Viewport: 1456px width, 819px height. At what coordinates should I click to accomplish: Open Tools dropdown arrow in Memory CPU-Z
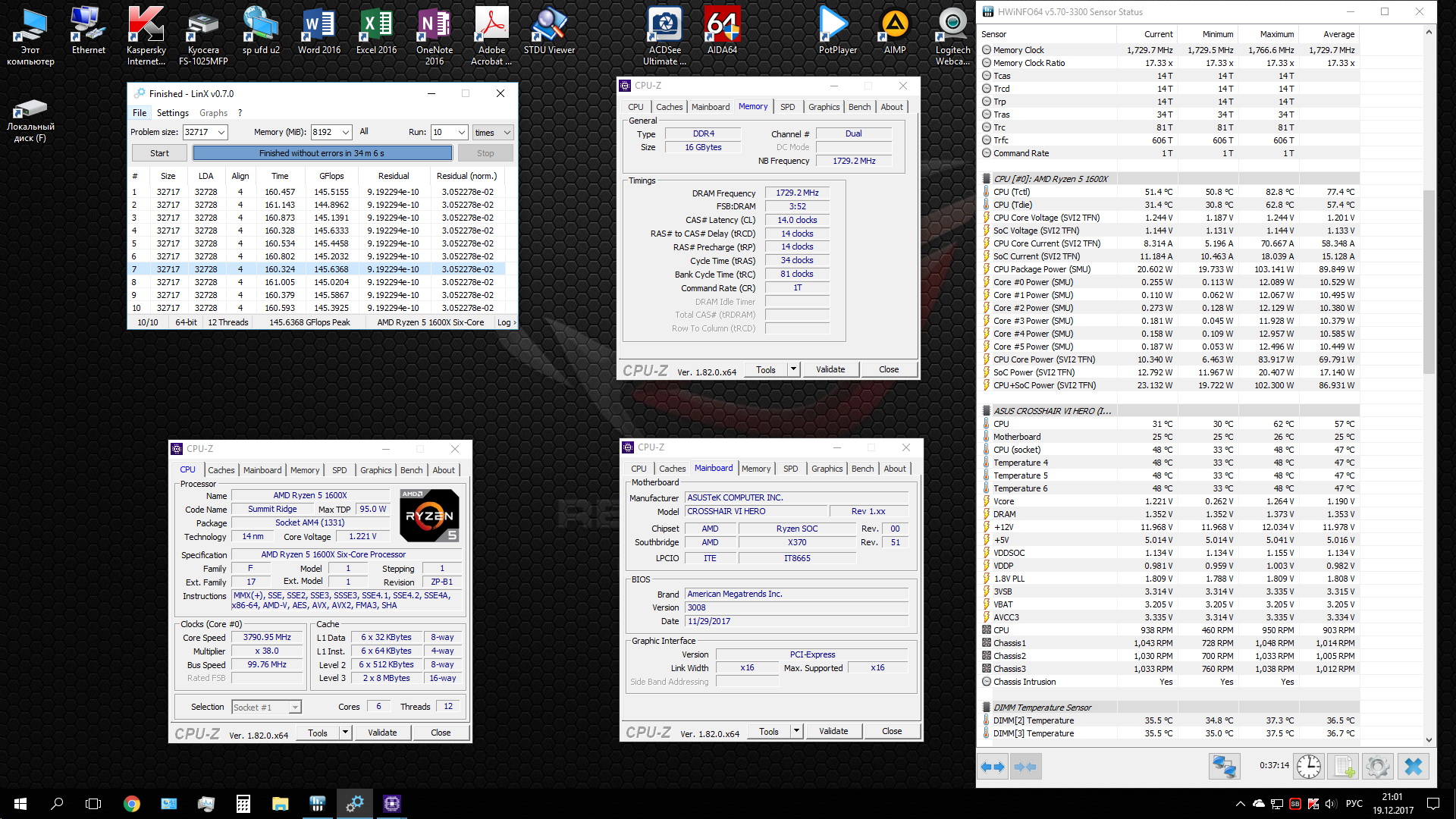point(793,369)
